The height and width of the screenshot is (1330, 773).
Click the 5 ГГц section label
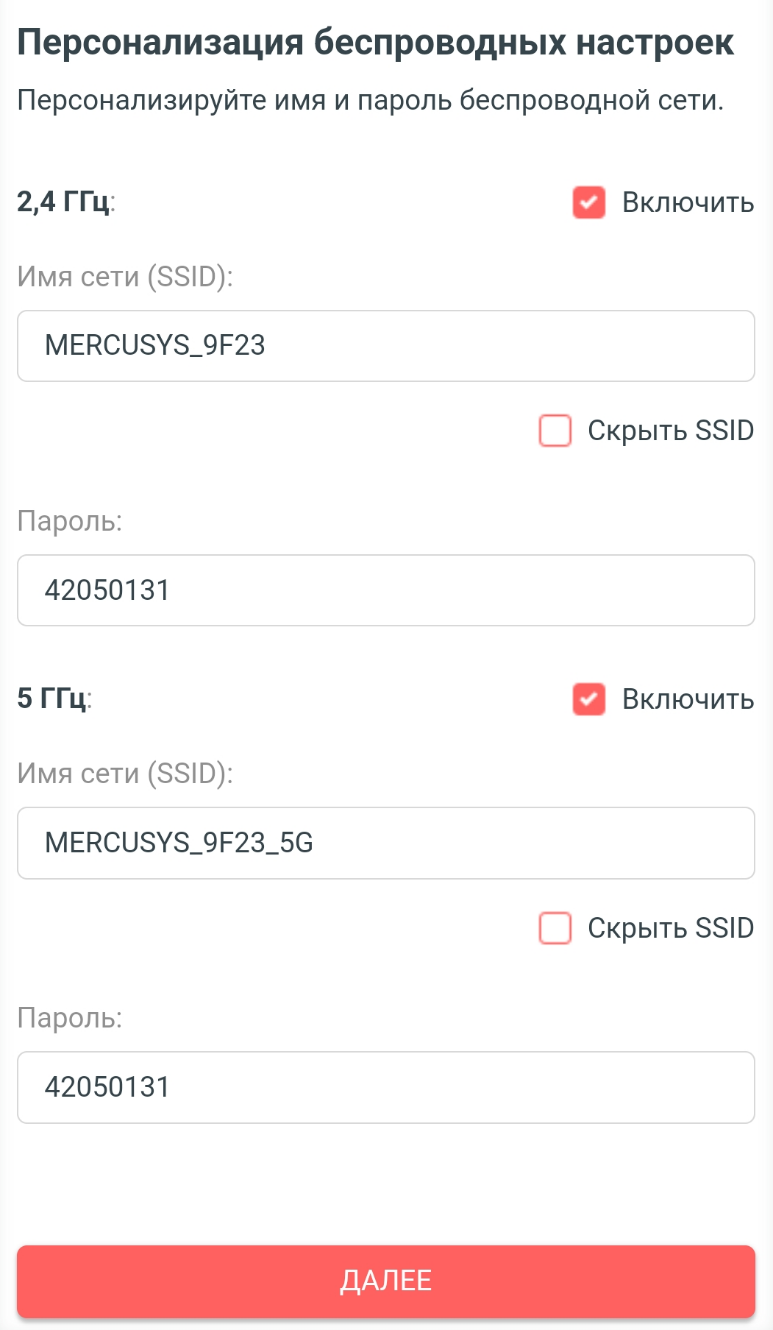(x=53, y=699)
